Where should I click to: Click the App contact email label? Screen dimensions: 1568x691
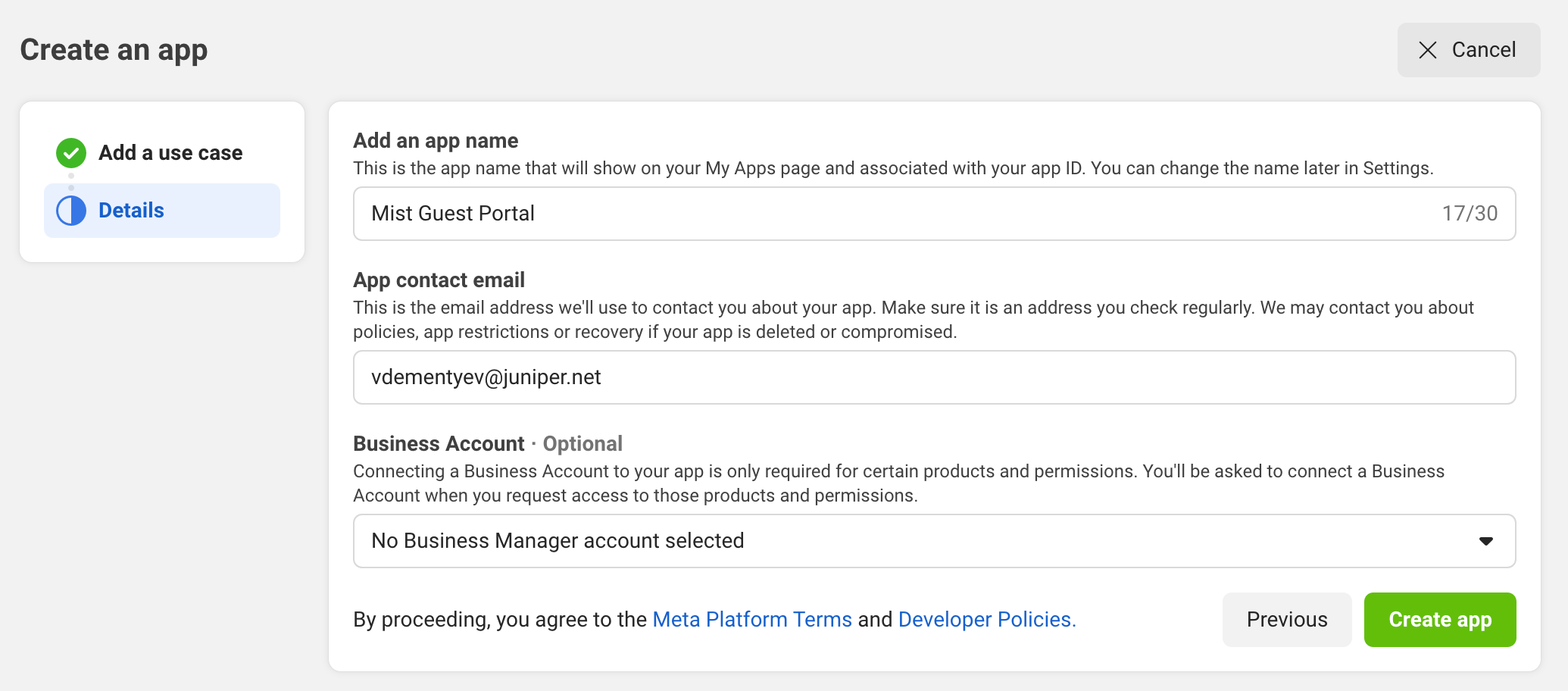coord(439,280)
